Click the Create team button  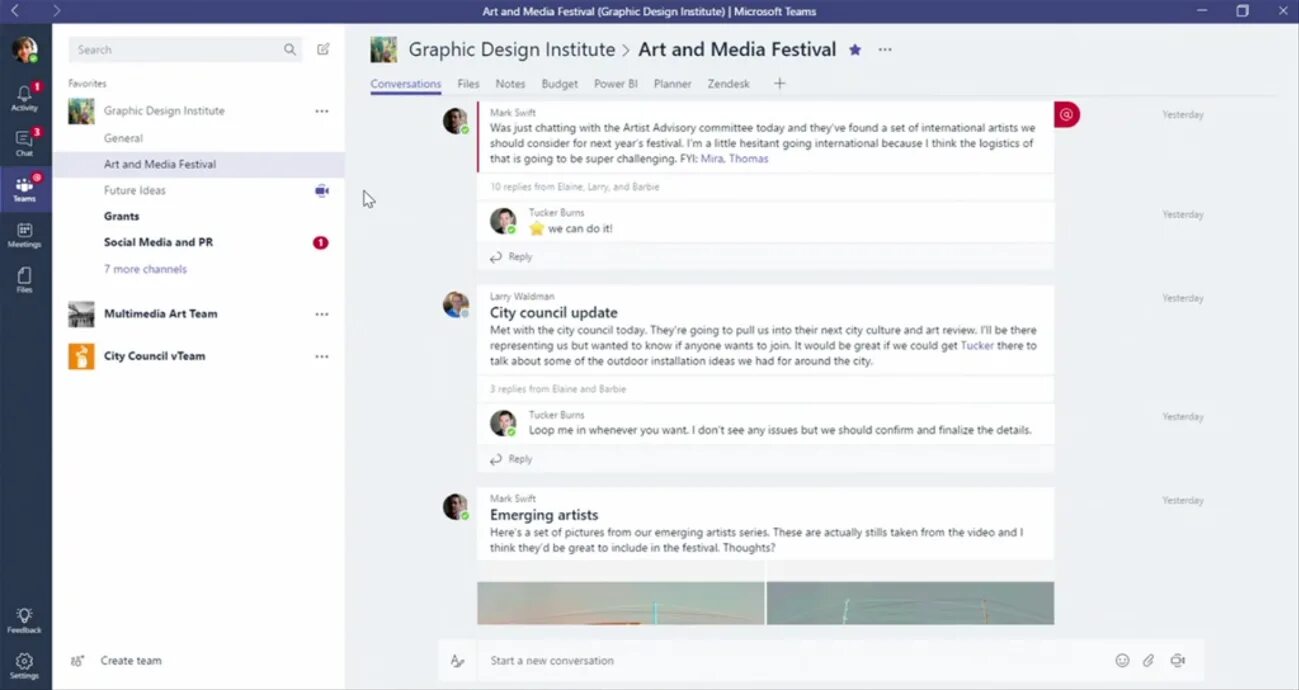click(x=116, y=660)
